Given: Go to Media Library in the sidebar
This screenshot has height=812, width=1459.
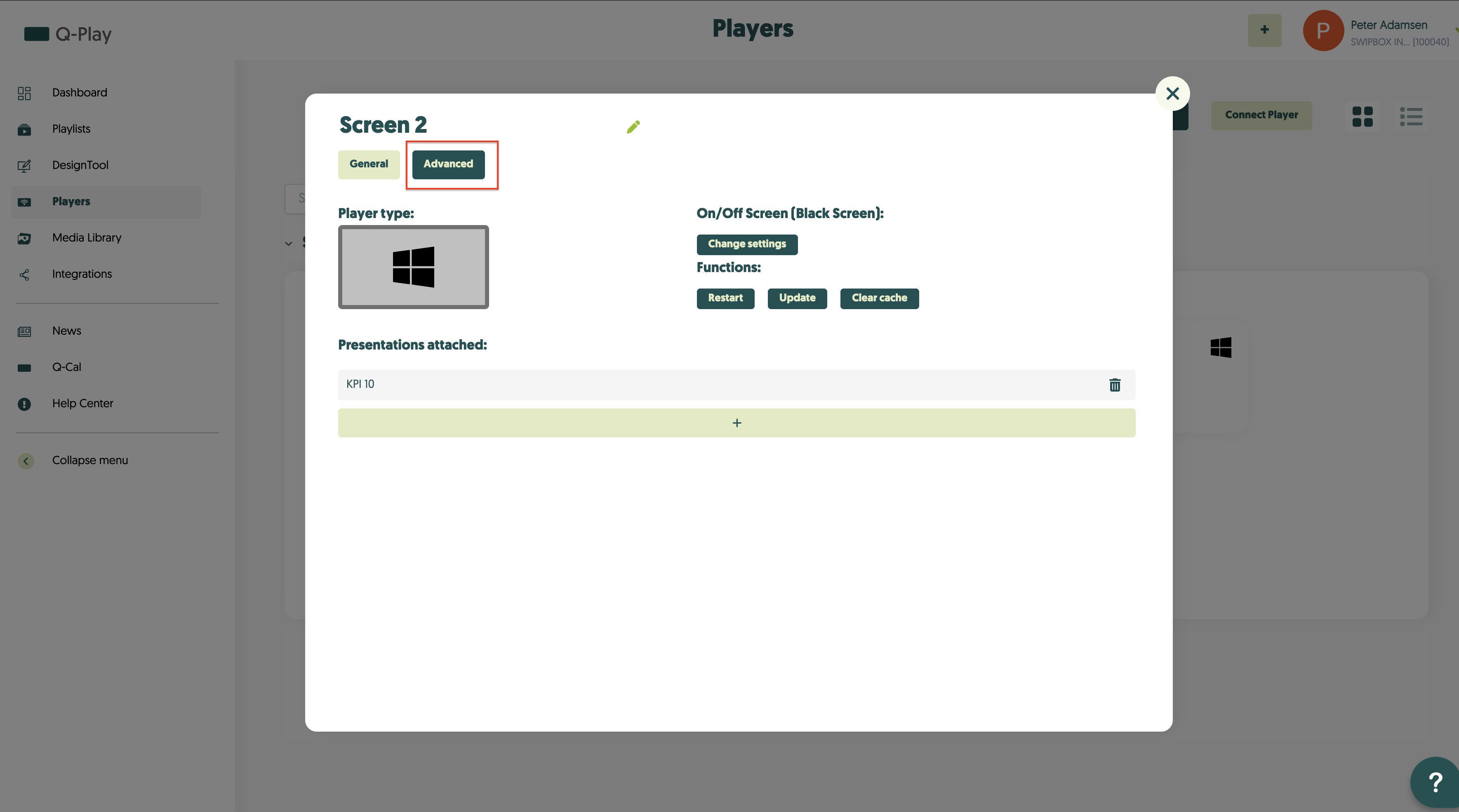Looking at the screenshot, I should pyautogui.click(x=87, y=238).
